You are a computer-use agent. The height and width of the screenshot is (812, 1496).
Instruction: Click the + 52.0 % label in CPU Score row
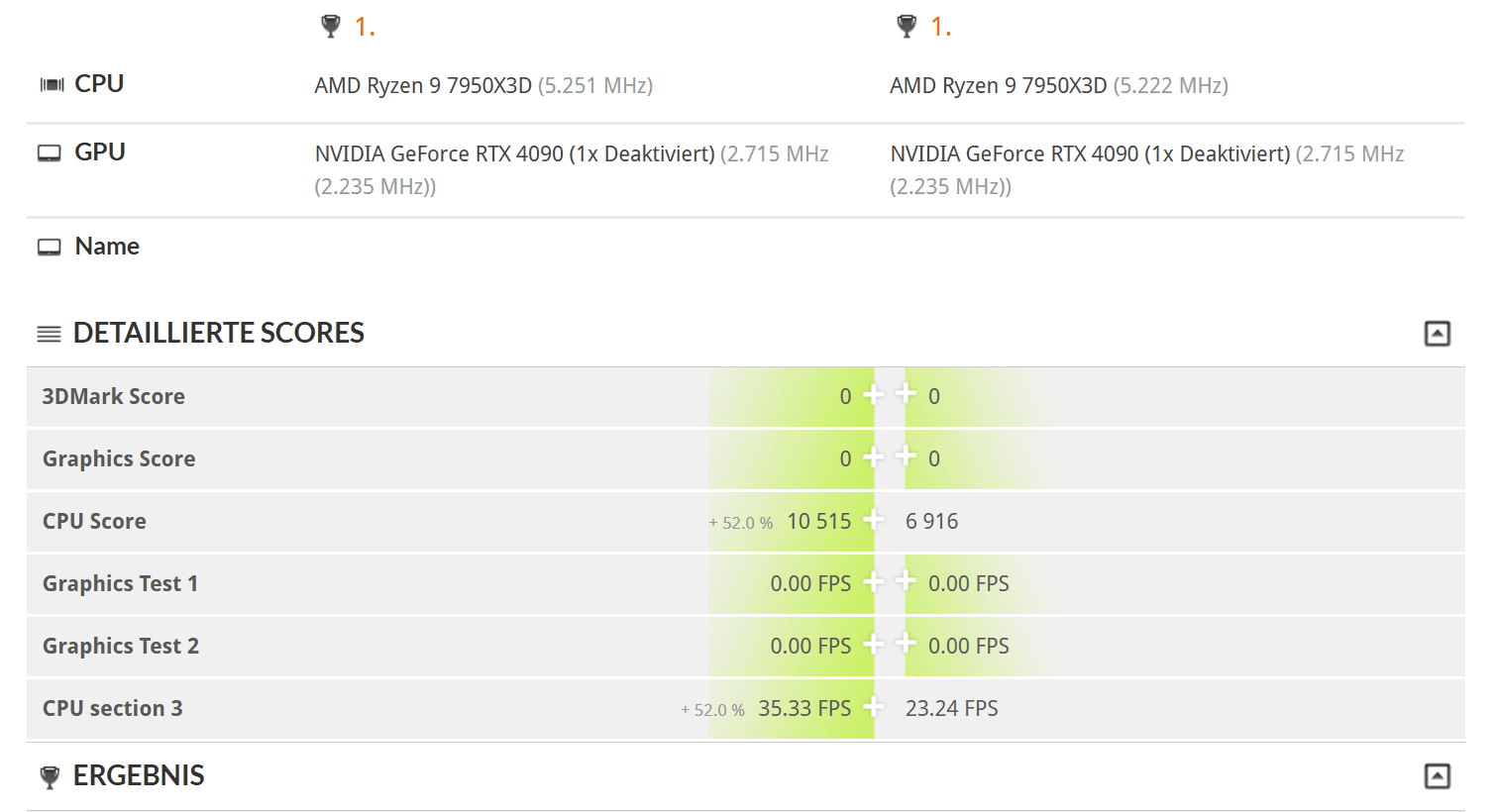(x=741, y=523)
